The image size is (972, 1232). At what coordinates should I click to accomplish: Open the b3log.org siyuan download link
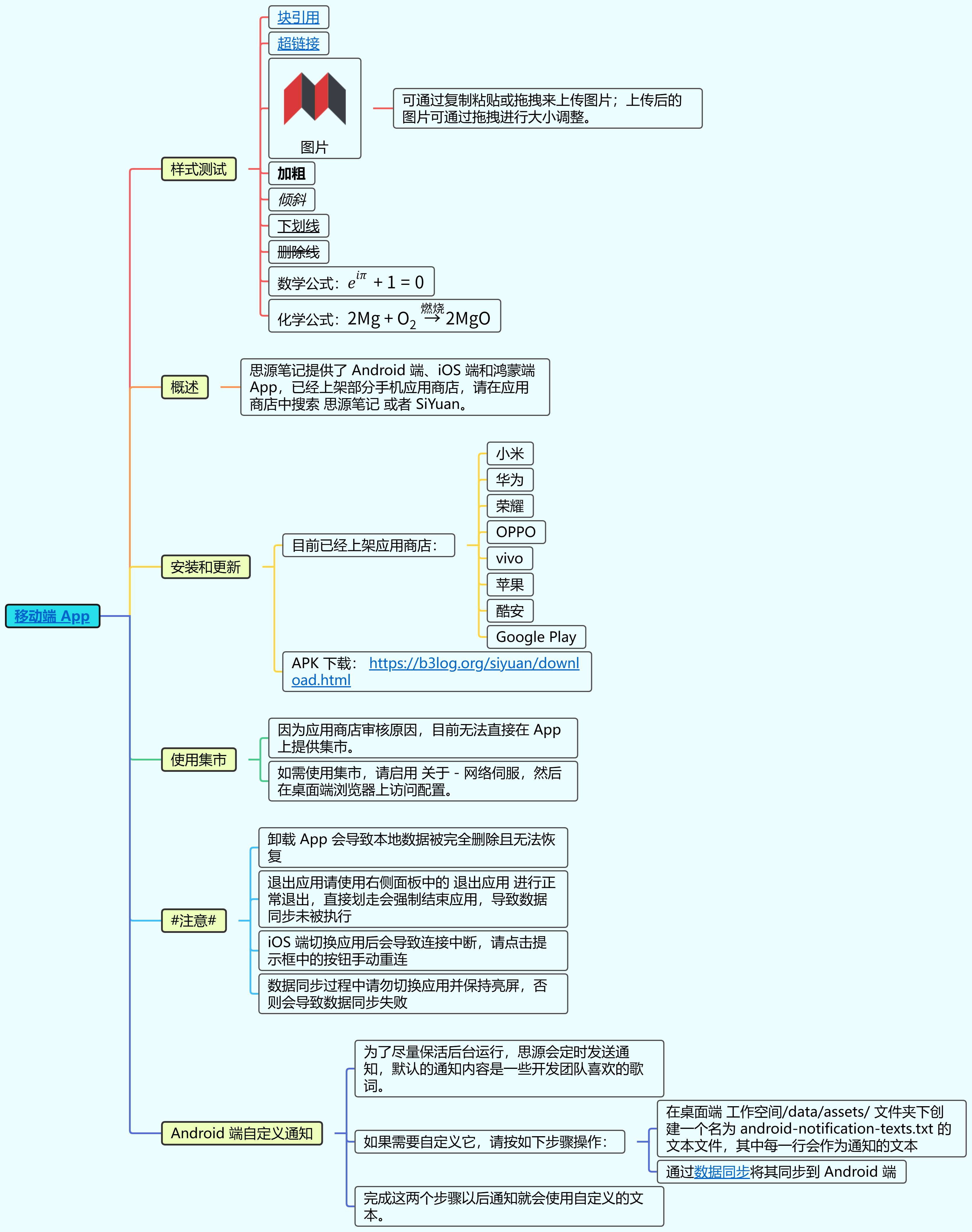473,663
